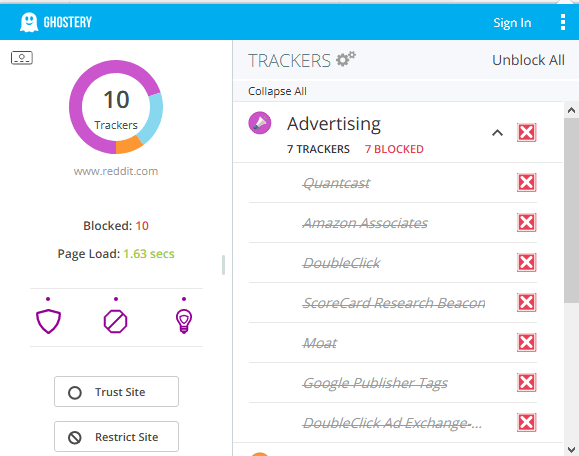Toggle block for DoubleClick Ad Exchange
This screenshot has width=579, height=456.
[527, 422]
